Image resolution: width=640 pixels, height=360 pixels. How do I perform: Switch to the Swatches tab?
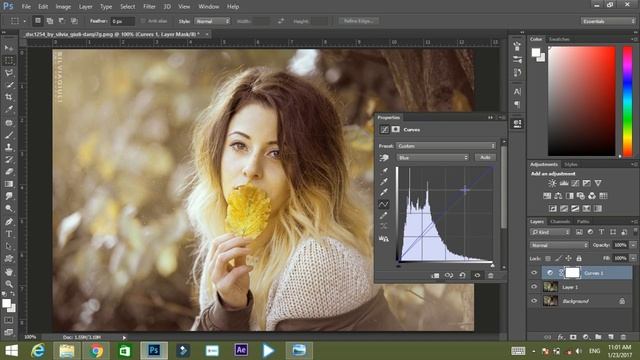tap(559, 39)
